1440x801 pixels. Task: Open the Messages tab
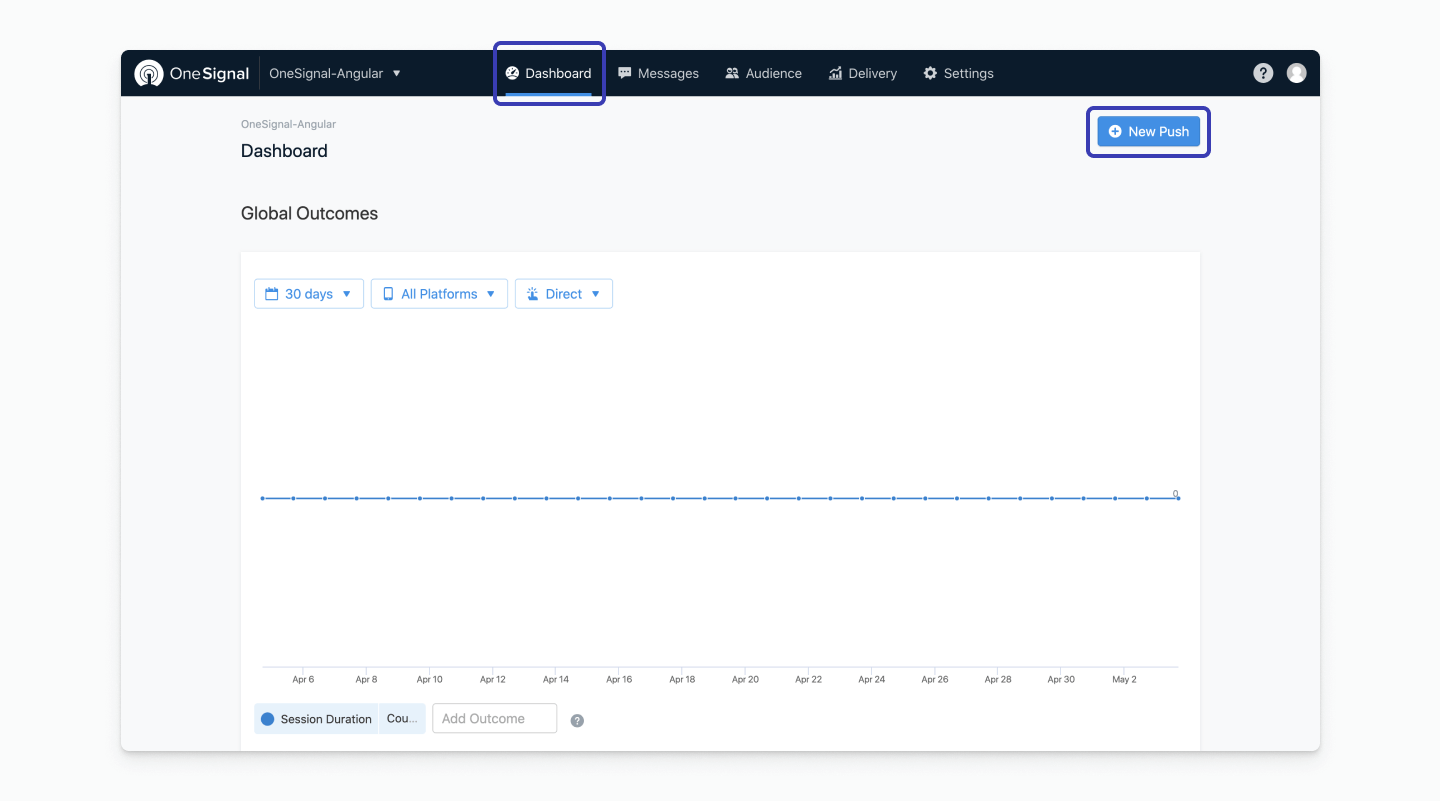click(x=658, y=73)
